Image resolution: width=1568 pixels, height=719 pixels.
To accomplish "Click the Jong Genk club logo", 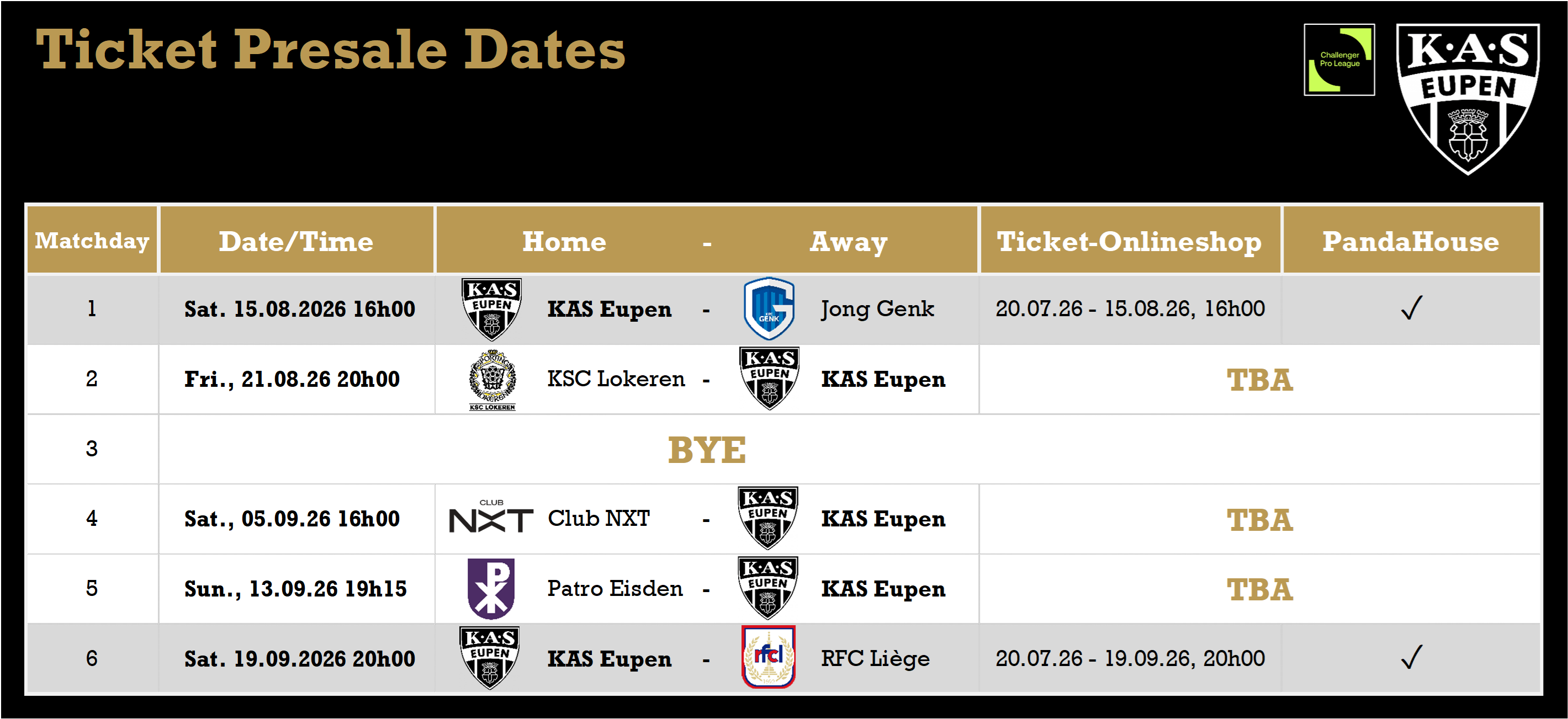I will [x=769, y=308].
